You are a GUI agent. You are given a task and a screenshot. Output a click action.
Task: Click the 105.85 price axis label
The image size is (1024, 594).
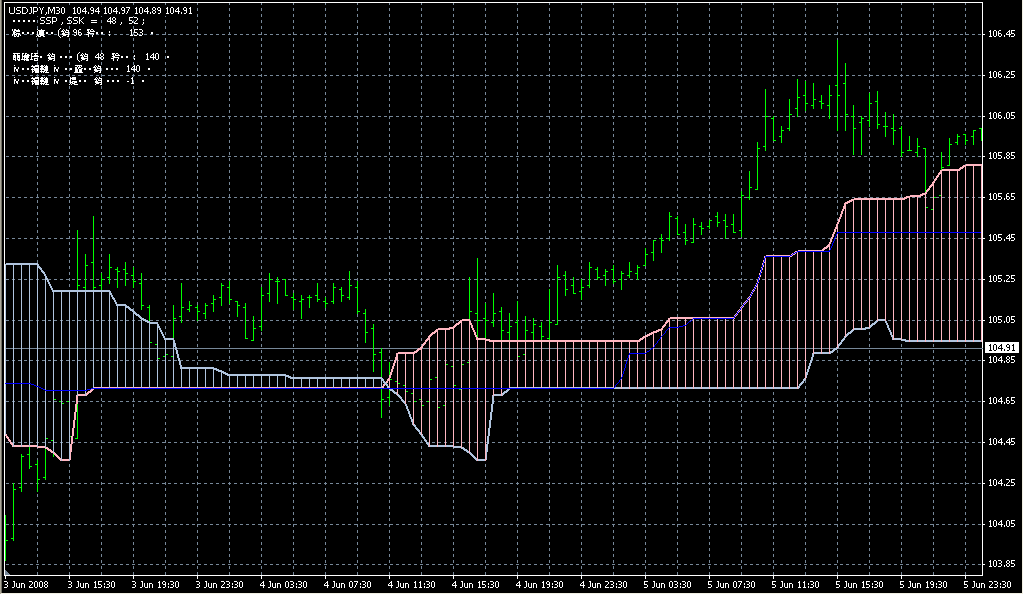click(1001, 156)
